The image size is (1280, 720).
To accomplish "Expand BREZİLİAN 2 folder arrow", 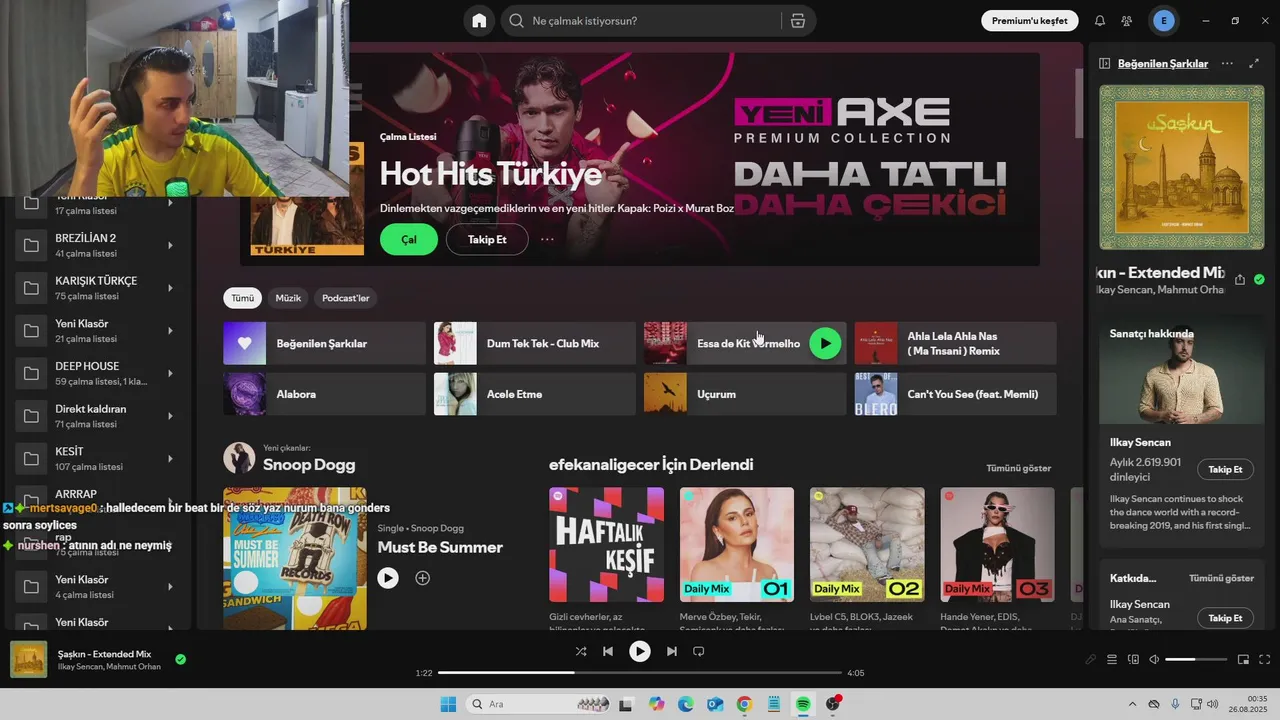I will (x=170, y=245).
